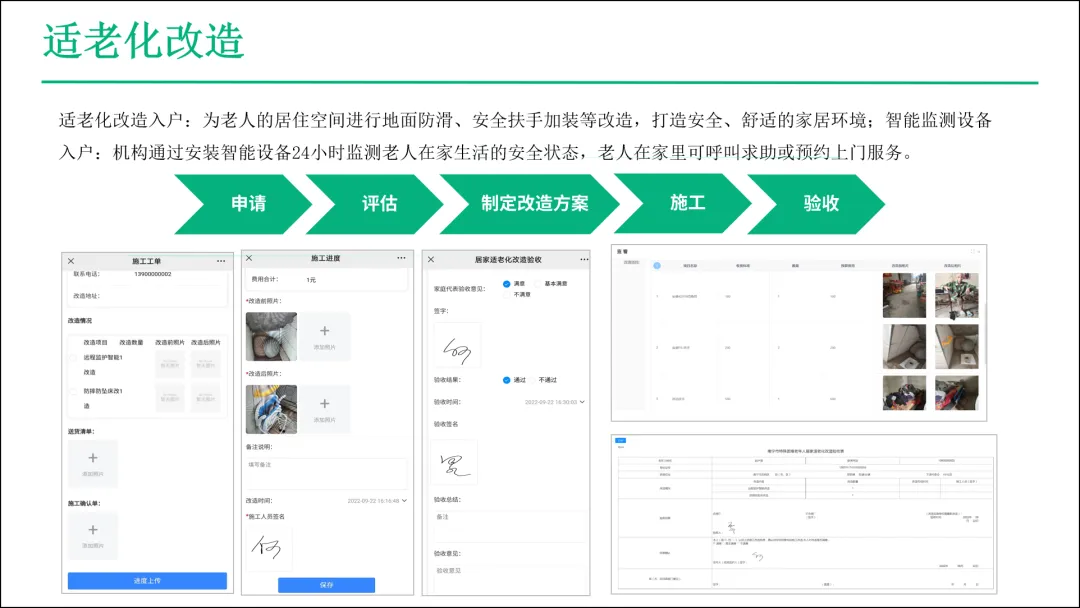Select 通过 for 验收结果
The width and height of the screenshot is (1080, 608).
pos(506,380)
